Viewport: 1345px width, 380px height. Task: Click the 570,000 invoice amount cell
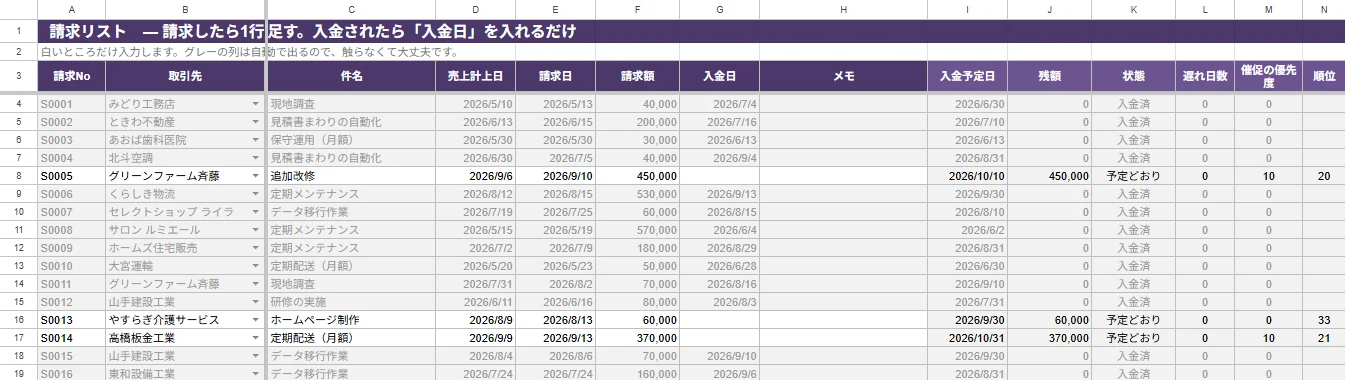(637, 229)
